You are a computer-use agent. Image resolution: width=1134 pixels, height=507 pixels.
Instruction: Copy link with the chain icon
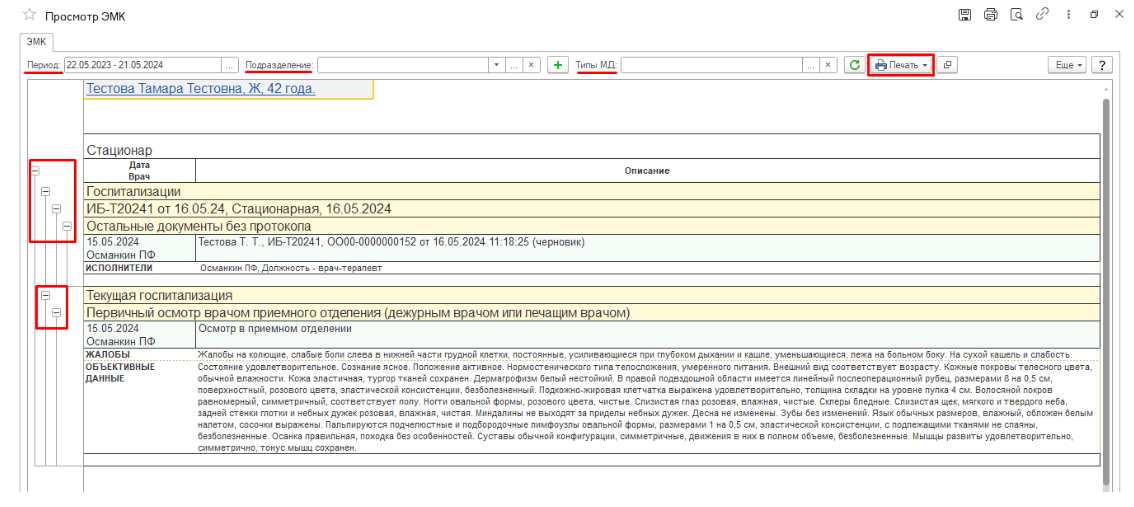click(x=1043, y=15)
